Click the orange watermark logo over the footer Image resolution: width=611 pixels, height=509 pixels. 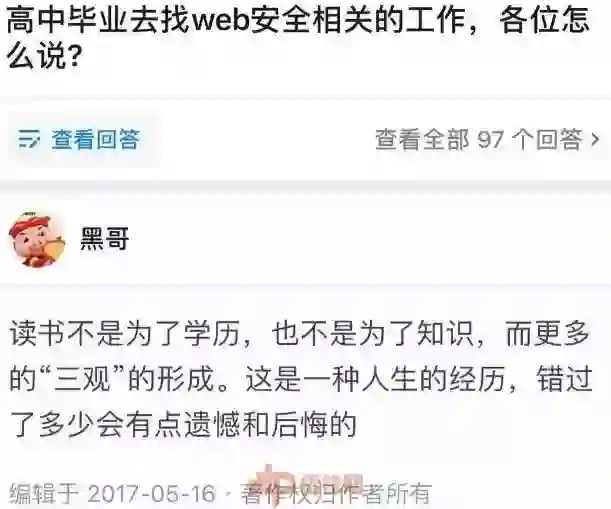[306, 482]
